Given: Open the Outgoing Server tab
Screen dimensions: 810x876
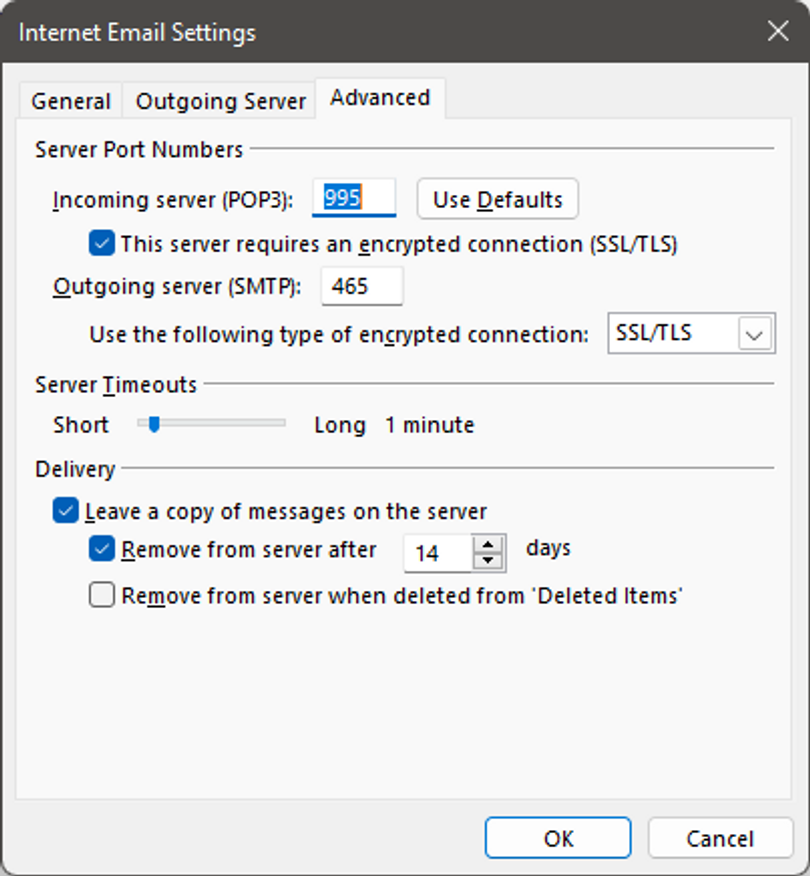Looking at the screenshot, I should (x=220, y=102).
